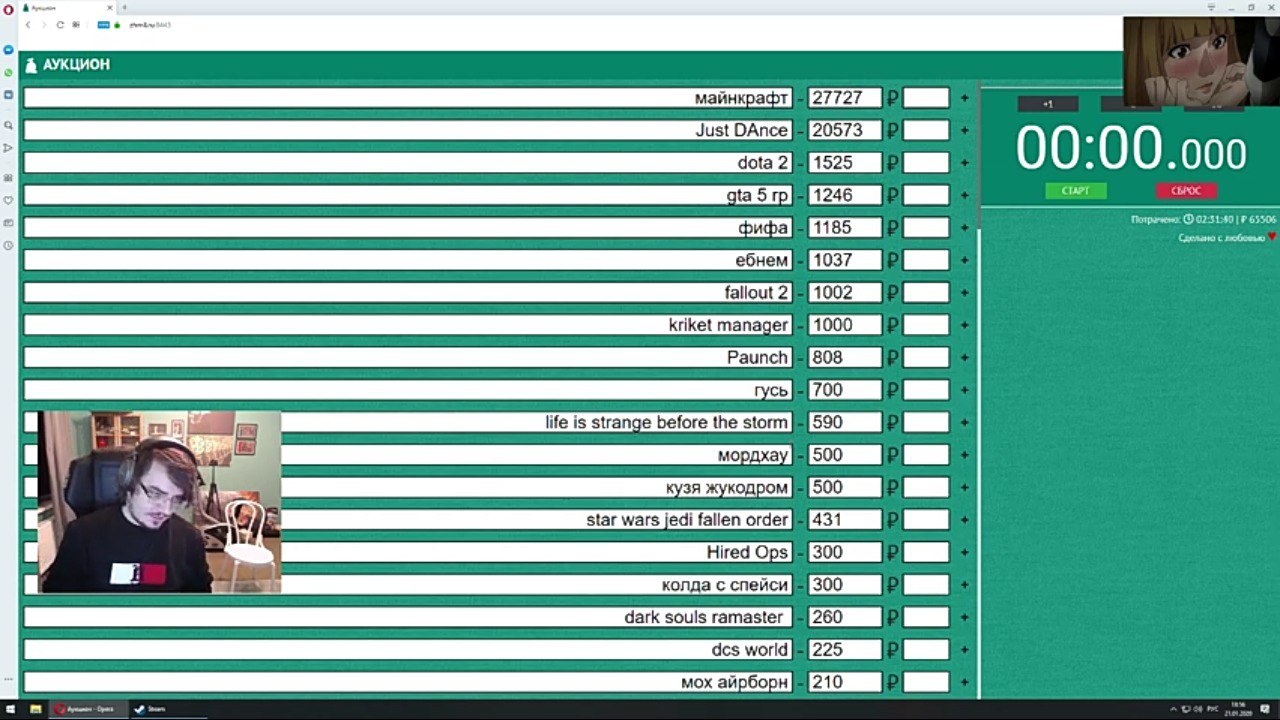Open the taskbar clock and date
1280x720 pixels.
1240,709
